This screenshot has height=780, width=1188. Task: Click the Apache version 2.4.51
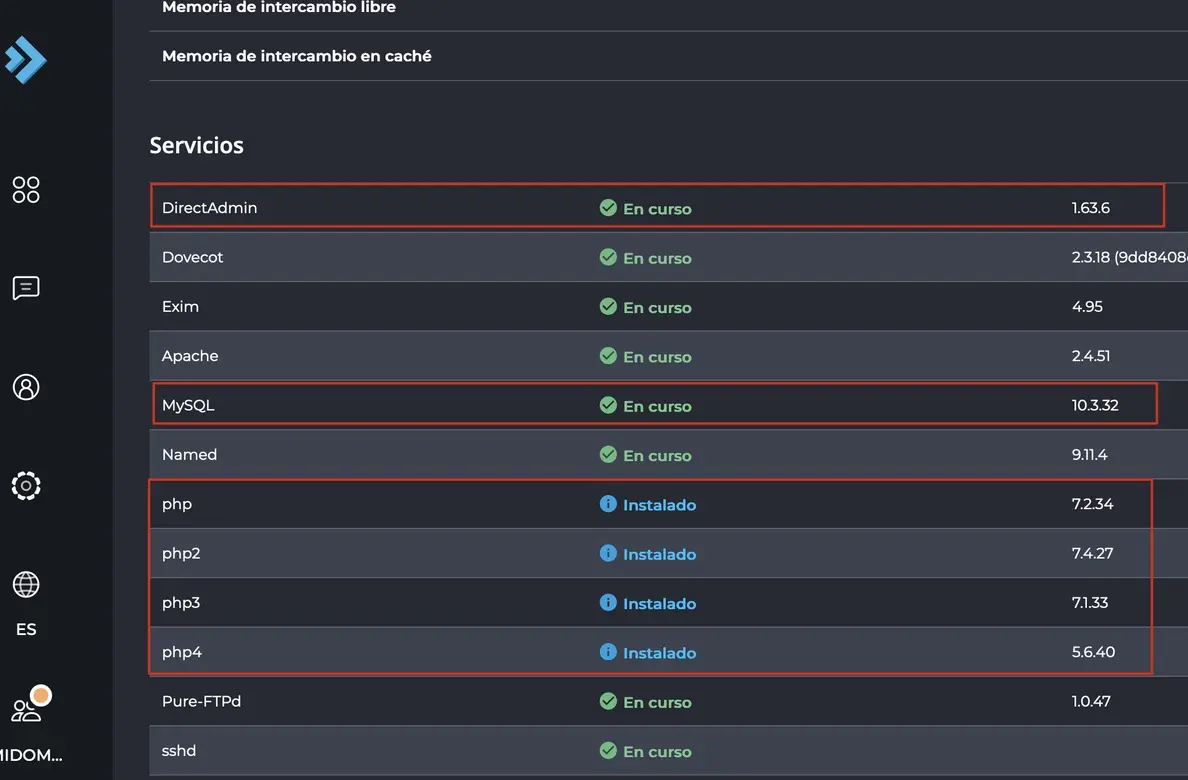click(1090, 356)
